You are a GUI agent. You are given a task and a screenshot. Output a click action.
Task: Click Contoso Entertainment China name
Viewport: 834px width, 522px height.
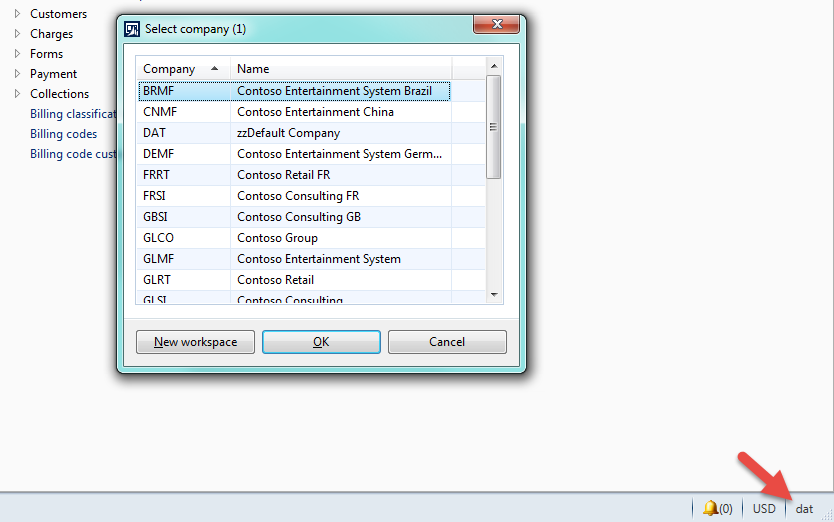[315, 112]
